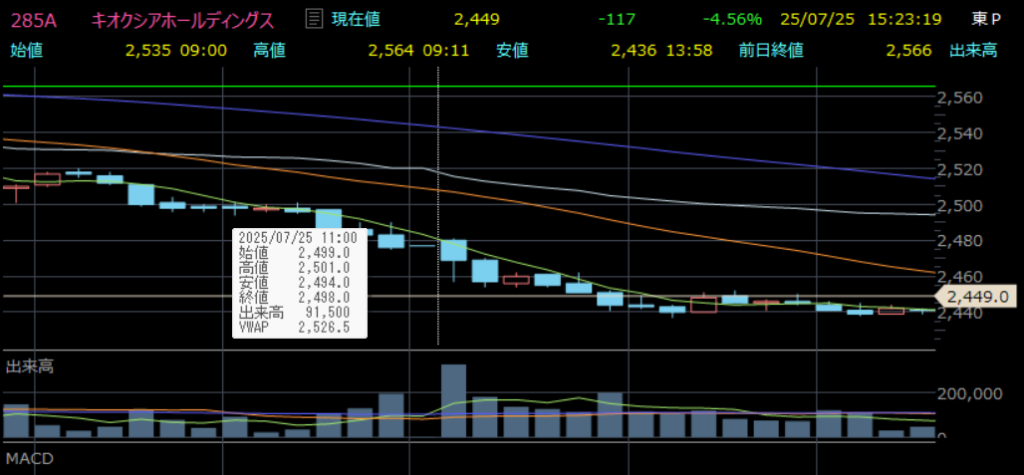The height and width of the screenshot is (475, 1024).
Task: Click the 出来高 title of the volume panel
Action: click(29, 367)
